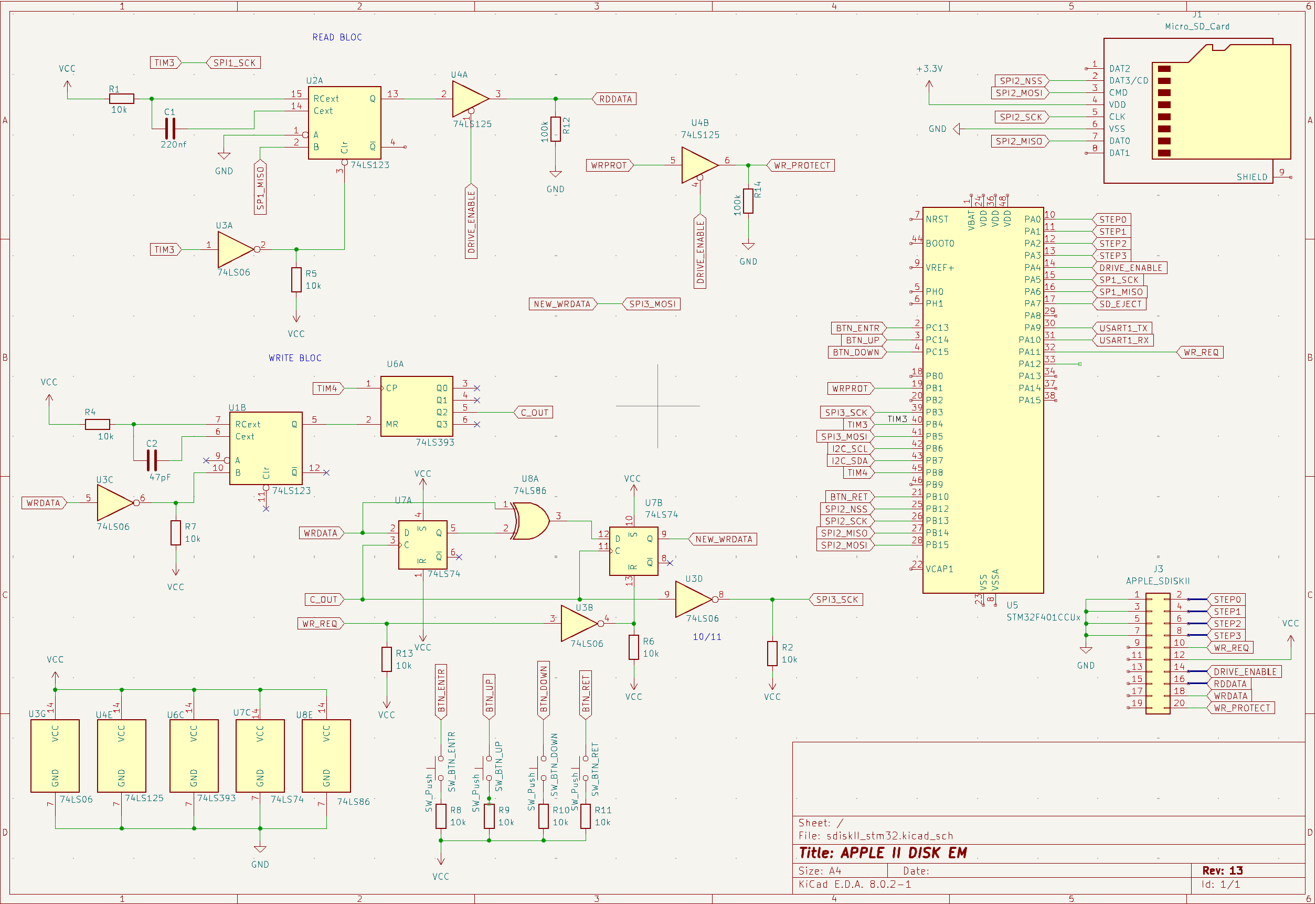
Task: Click the Micro_SD_Card J1 symbol
Action: tap(1197, 110)
